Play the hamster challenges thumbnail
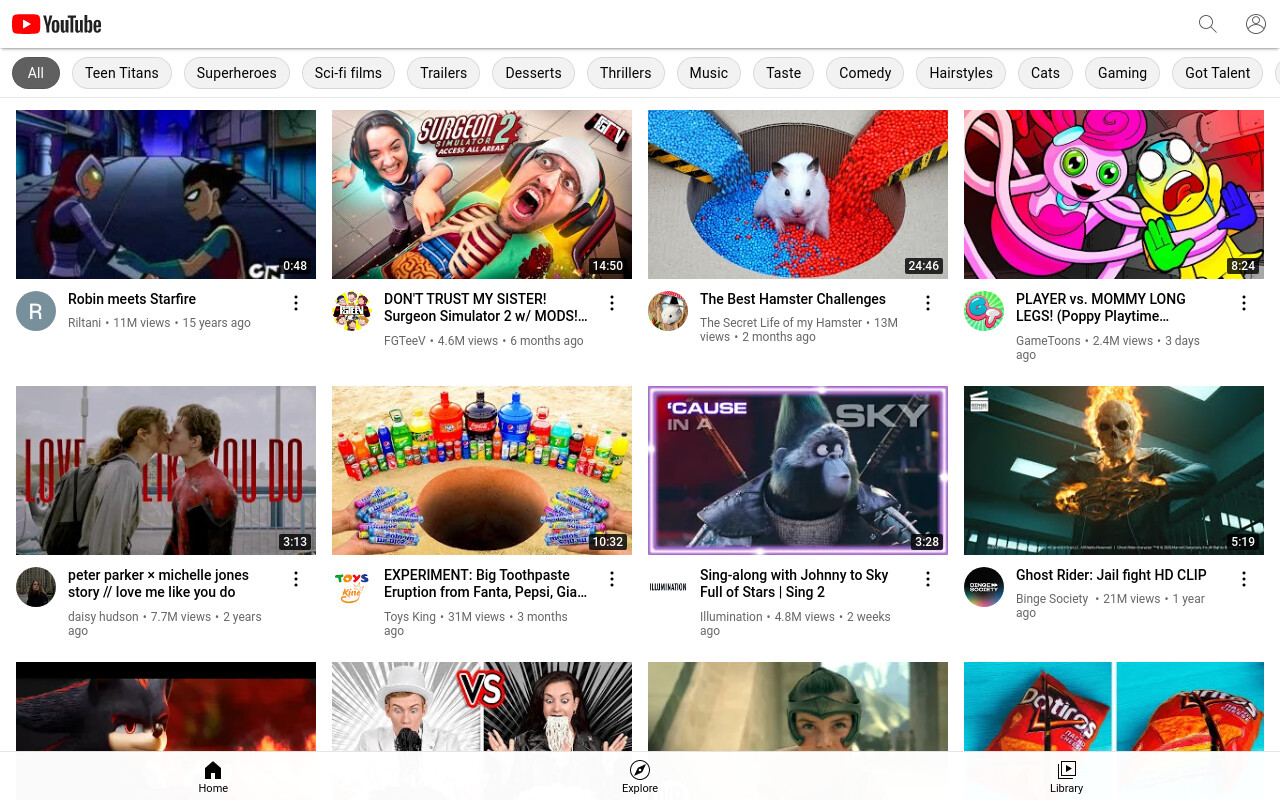 [798, 194]
